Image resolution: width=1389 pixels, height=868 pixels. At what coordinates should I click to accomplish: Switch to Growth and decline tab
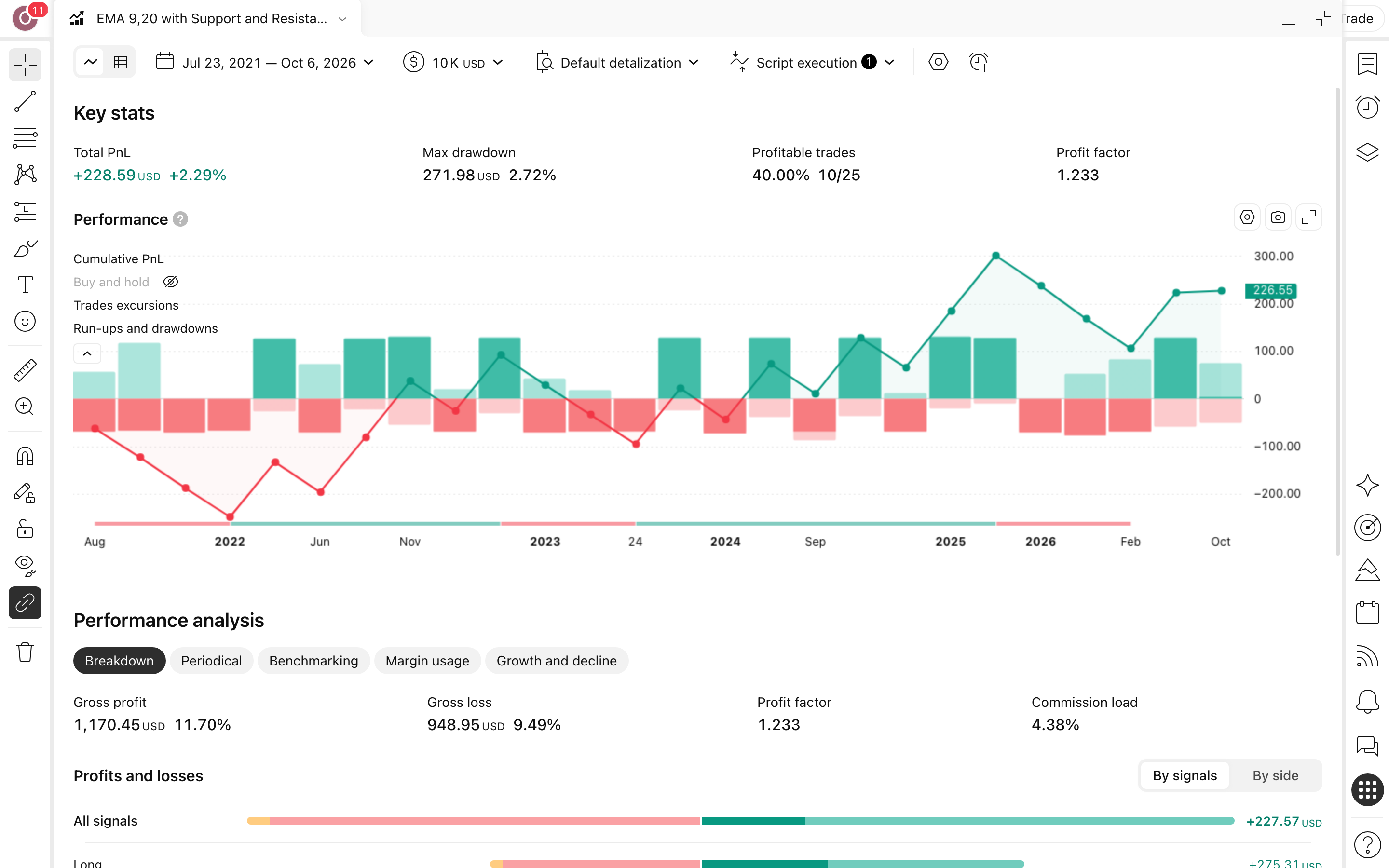click(556, 661)
